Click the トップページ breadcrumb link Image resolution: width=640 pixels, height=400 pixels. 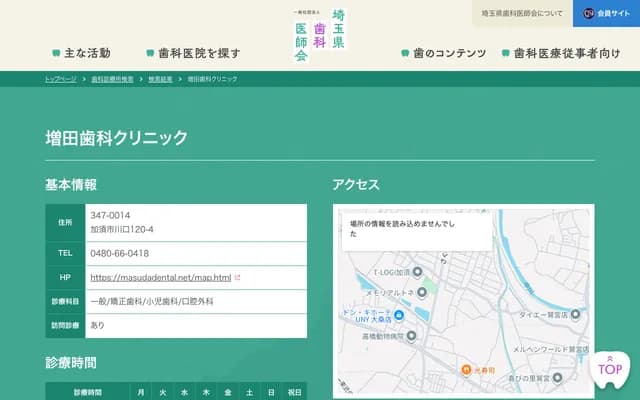coord(60,79)
